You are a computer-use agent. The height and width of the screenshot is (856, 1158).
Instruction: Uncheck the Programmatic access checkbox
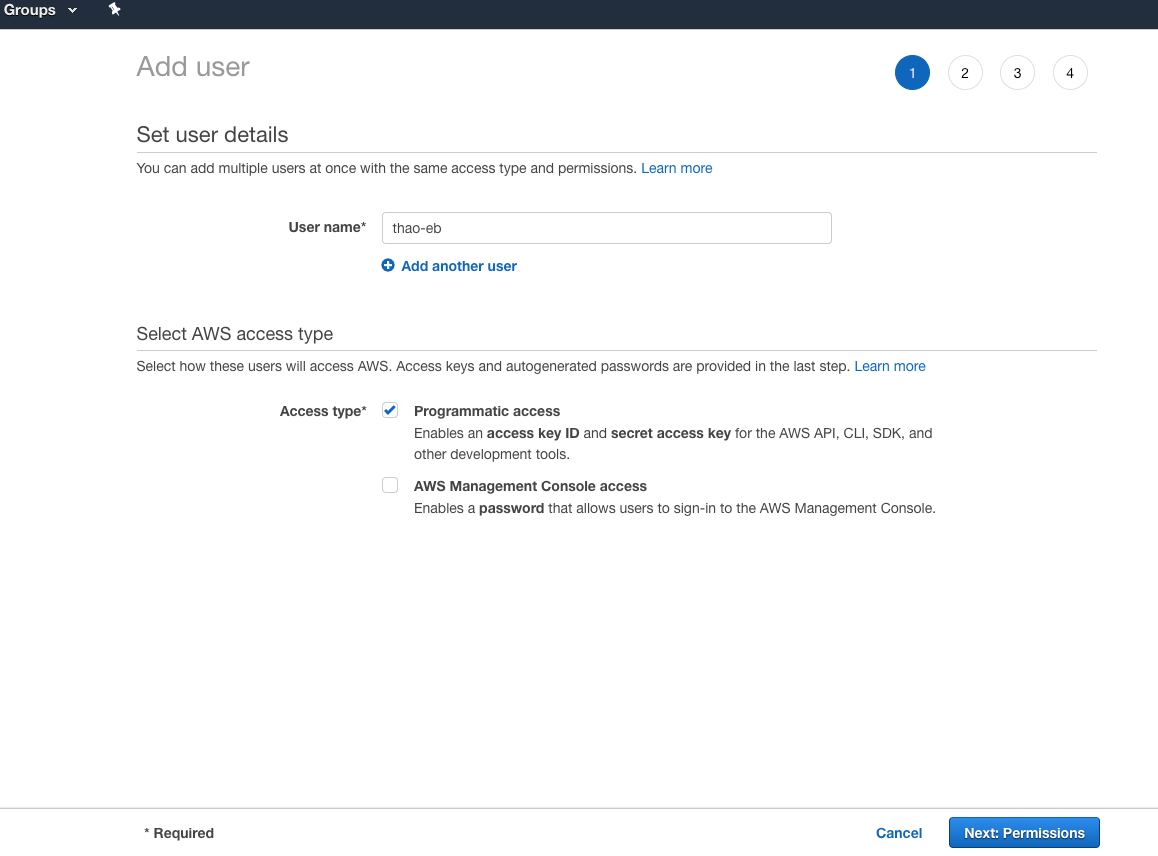tap(390, 411)
